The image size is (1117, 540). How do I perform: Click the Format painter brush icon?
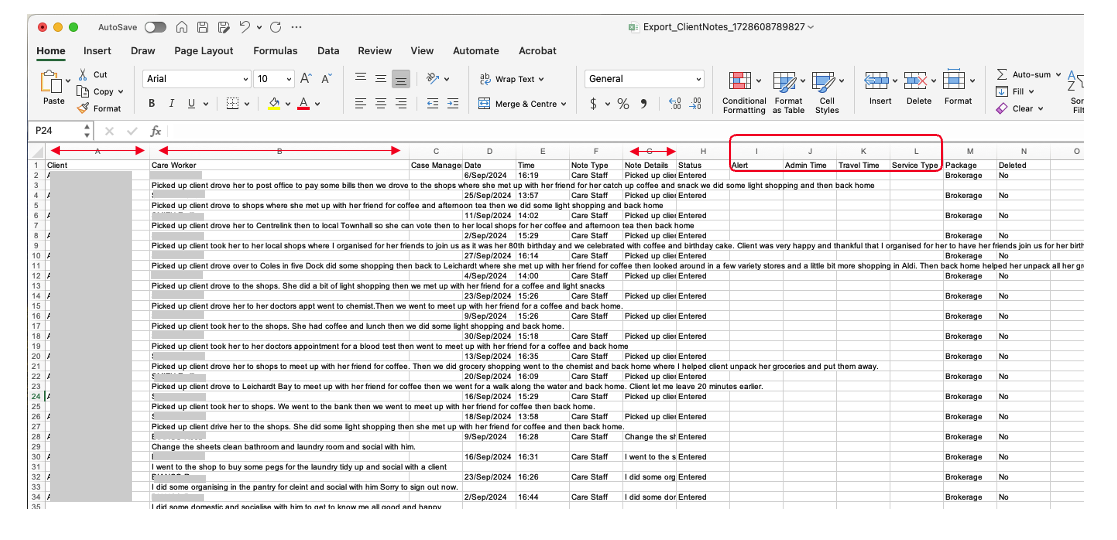coord(83,108)
